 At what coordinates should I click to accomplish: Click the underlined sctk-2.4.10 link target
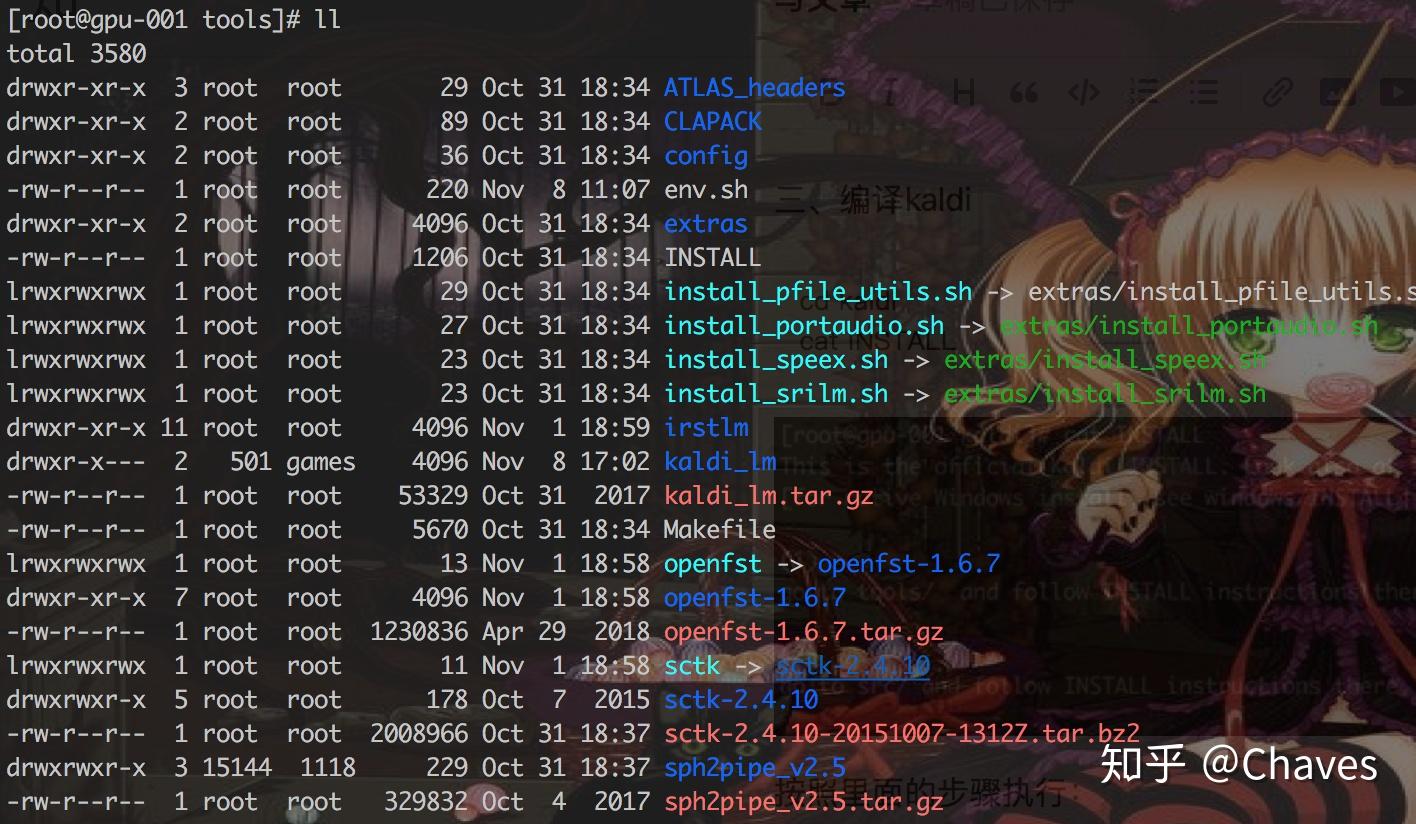tap(853, 666)
